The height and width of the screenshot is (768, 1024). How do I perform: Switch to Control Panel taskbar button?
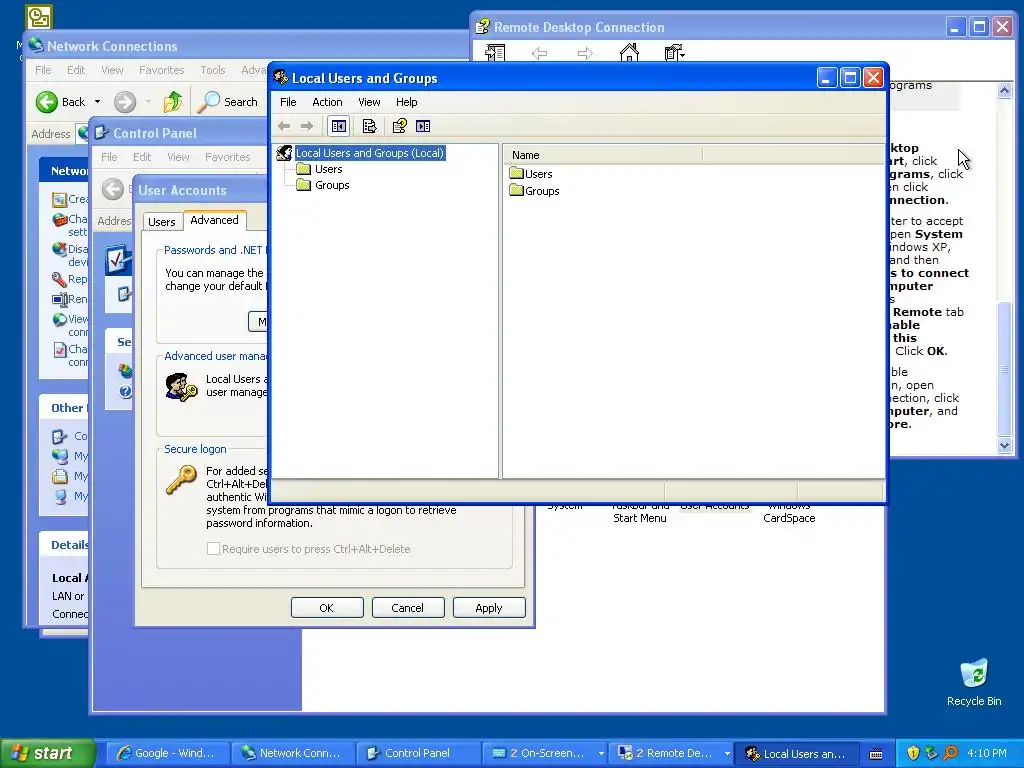pyautogui.click(x=417, y=753)
